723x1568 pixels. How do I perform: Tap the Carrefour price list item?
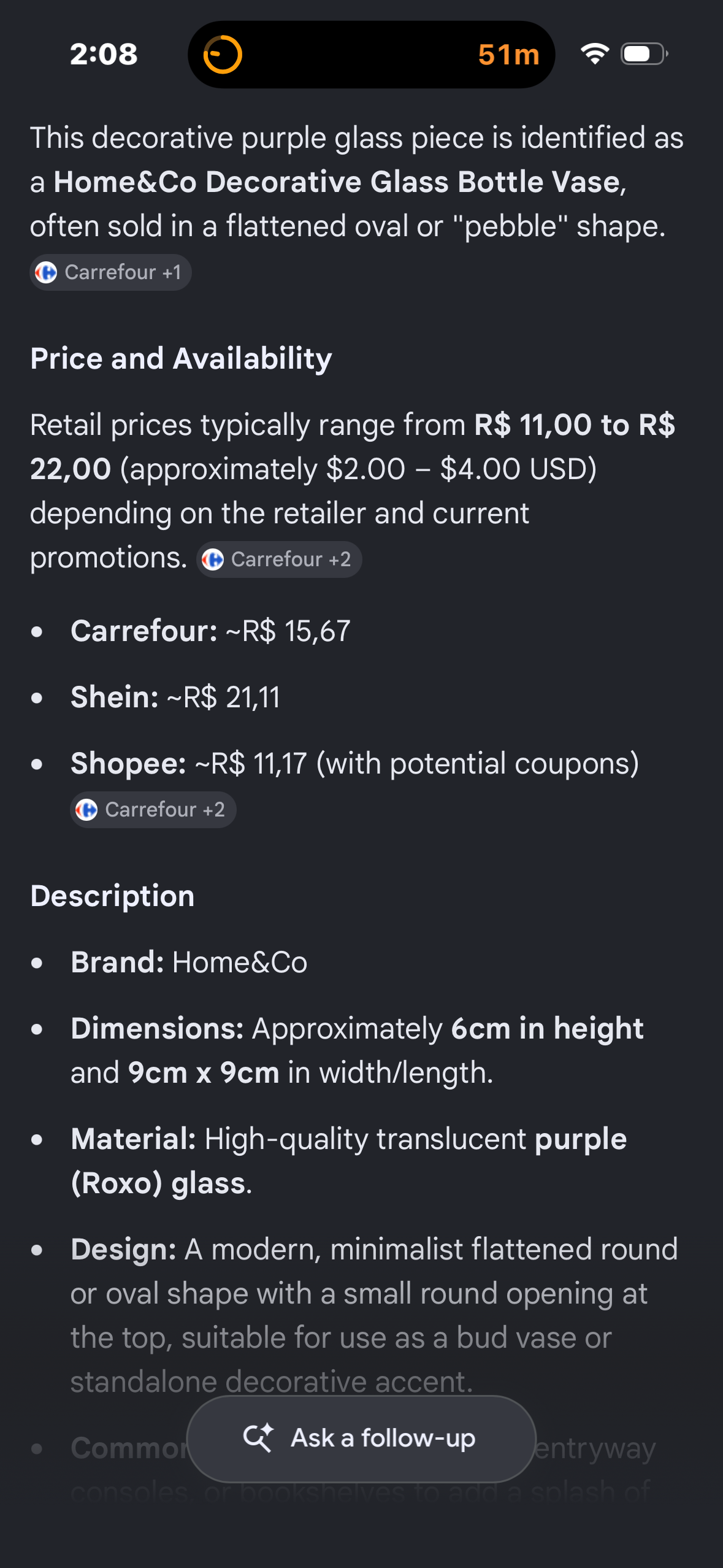point(210,631)
